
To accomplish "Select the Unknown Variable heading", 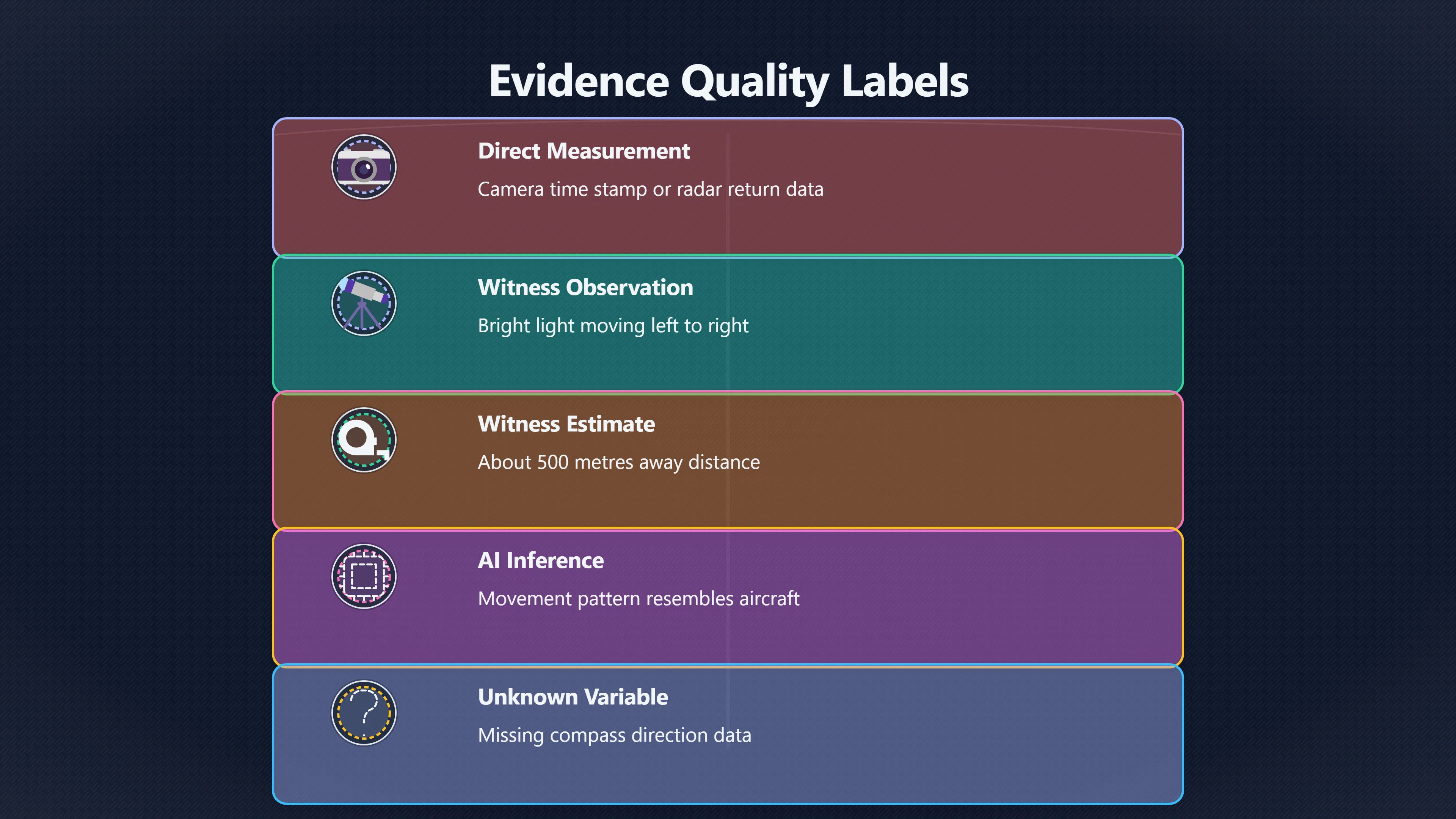I will [x=573, y=697].
